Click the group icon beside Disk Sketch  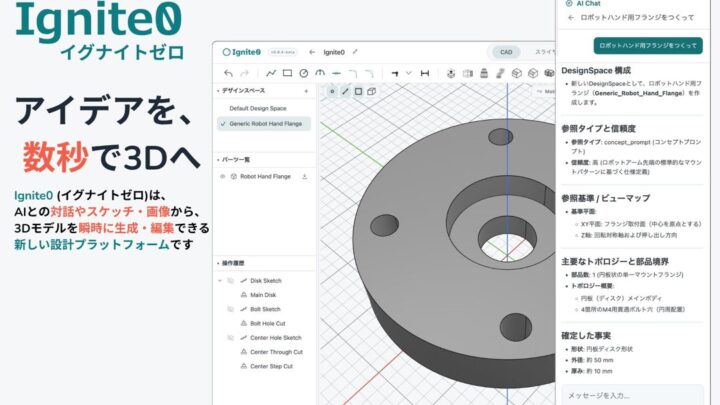point(231,281)
